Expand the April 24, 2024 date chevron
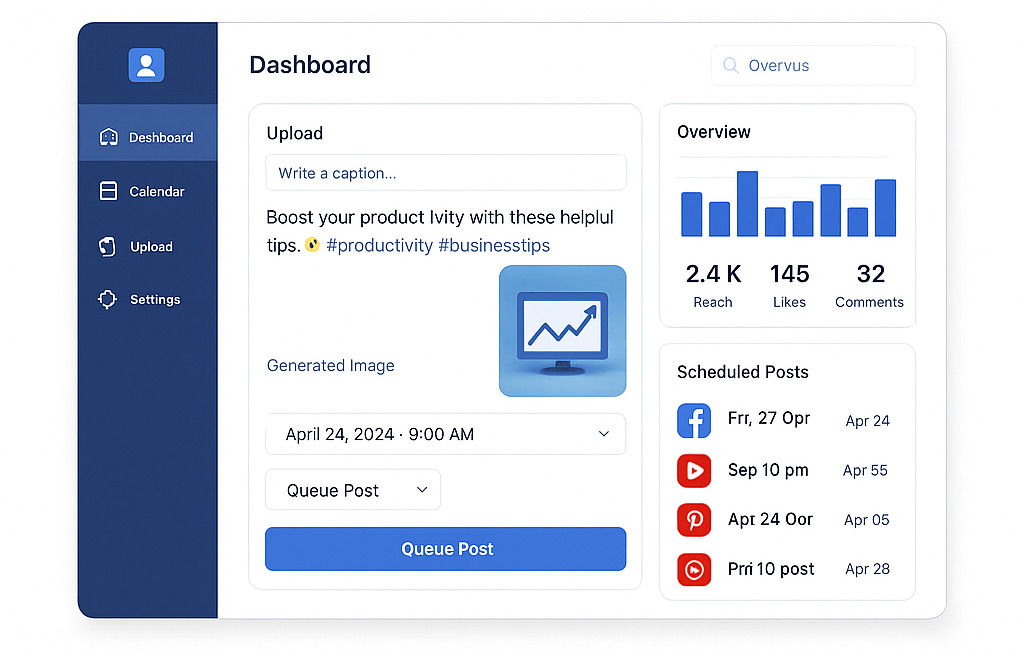The image size is (1024, 652). [604, 434]
